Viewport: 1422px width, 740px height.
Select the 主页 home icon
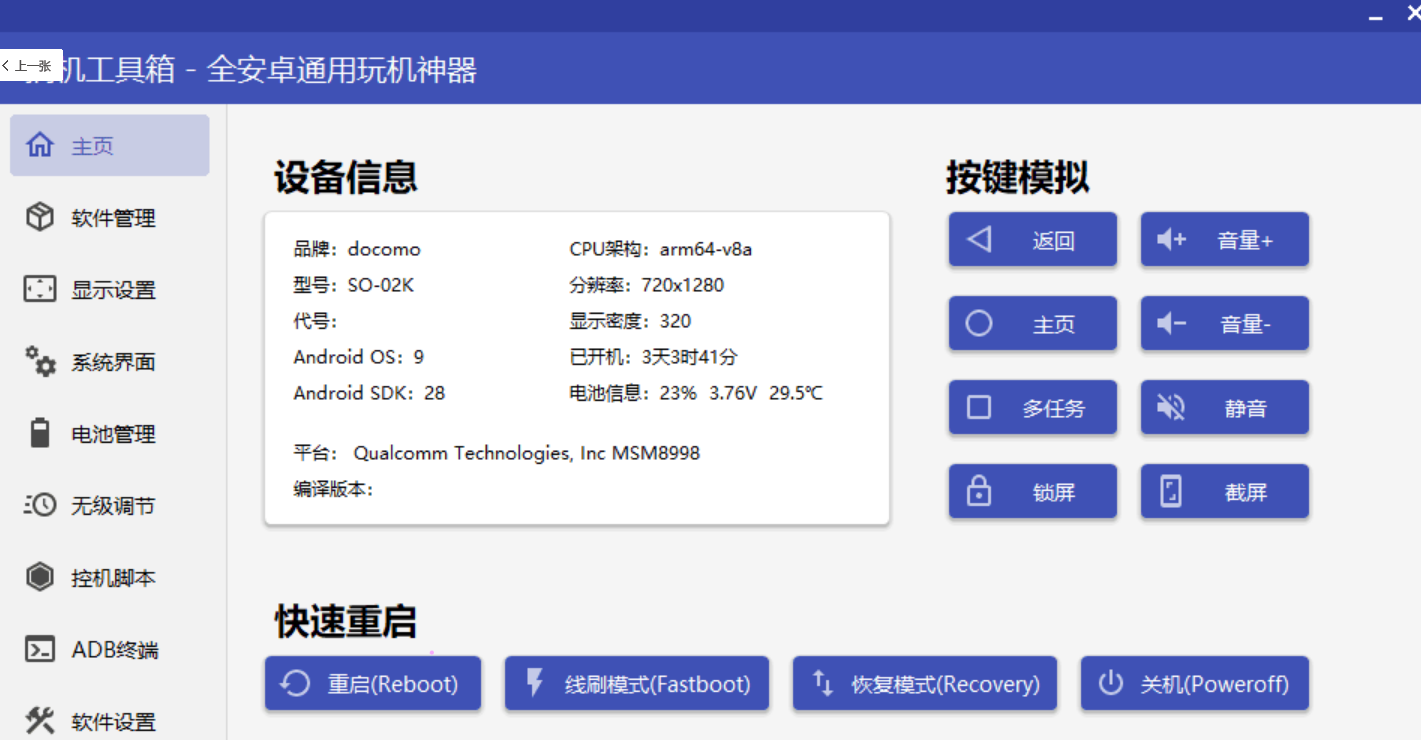click(39, 145)
